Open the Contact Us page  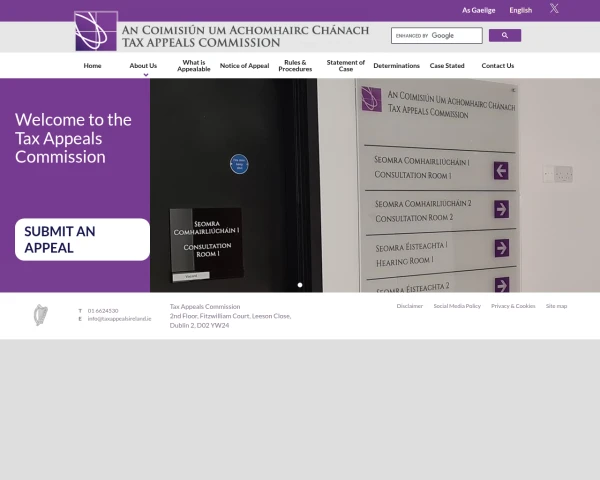point(497,65)
